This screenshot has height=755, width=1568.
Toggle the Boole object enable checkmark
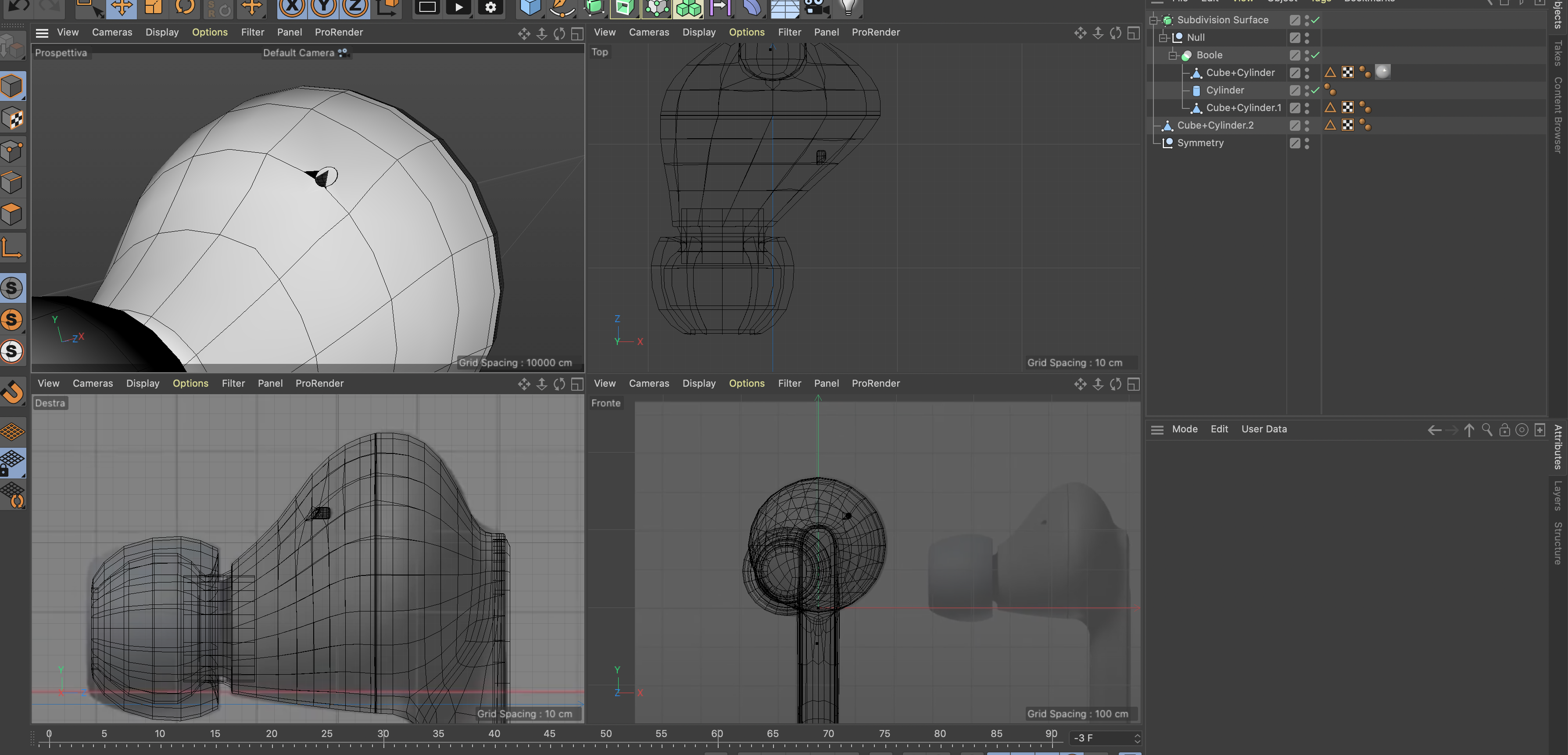(1315, 55)
